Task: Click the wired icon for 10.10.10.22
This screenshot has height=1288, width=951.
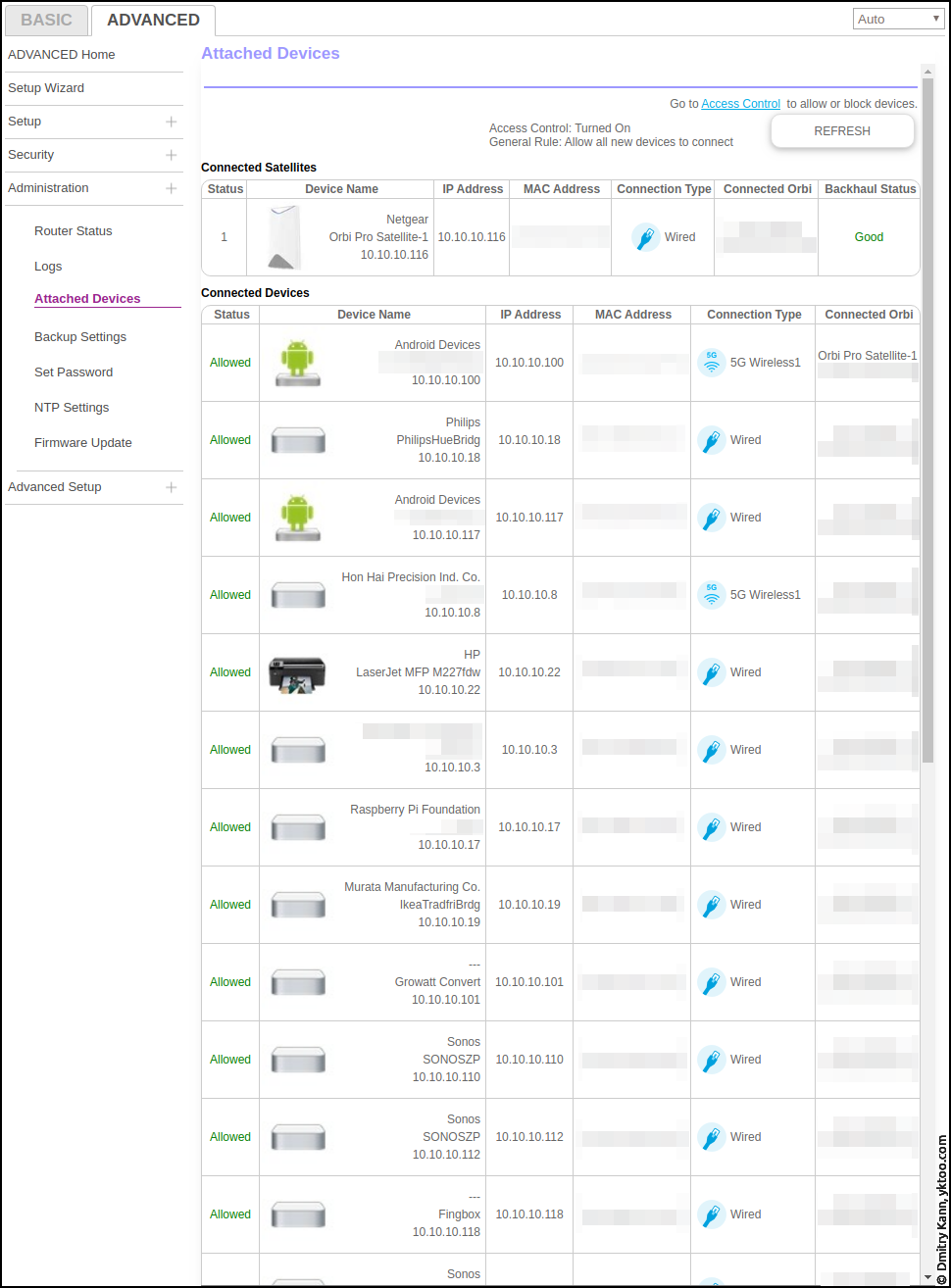Action: (x=711, y=672)
